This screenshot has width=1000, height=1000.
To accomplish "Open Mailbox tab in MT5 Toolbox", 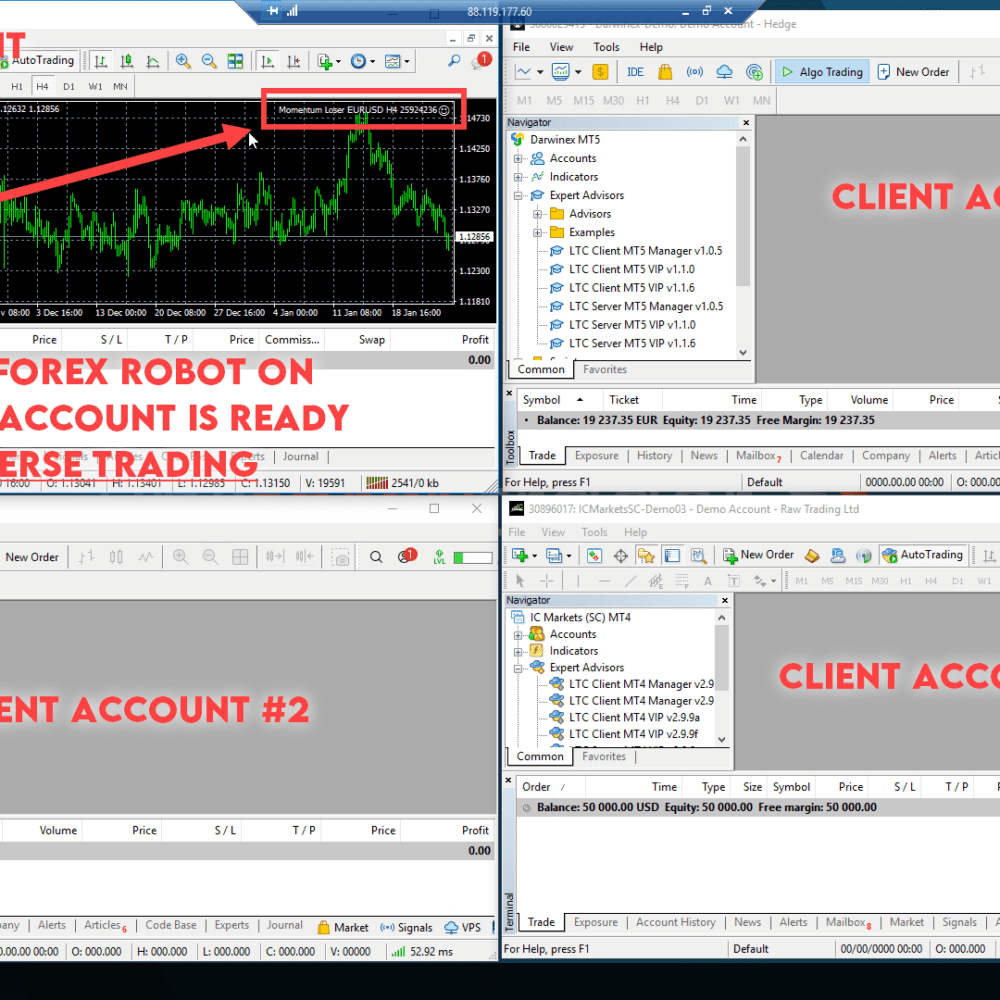I will pos(758,456).
